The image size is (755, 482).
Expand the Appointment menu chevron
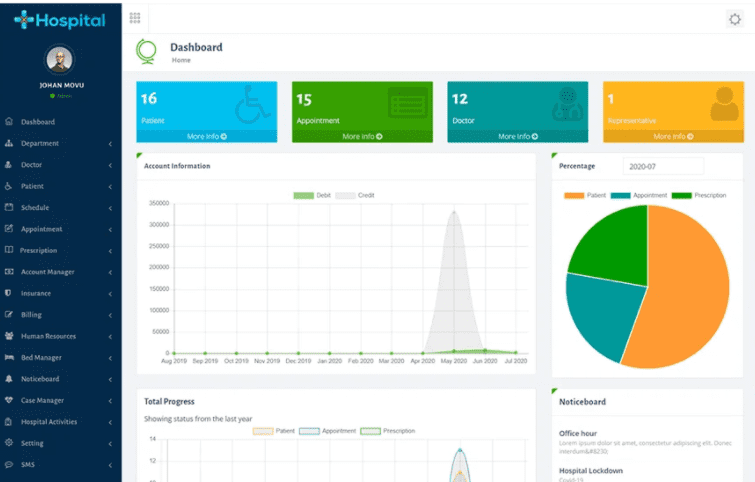[x=110, y=229]
